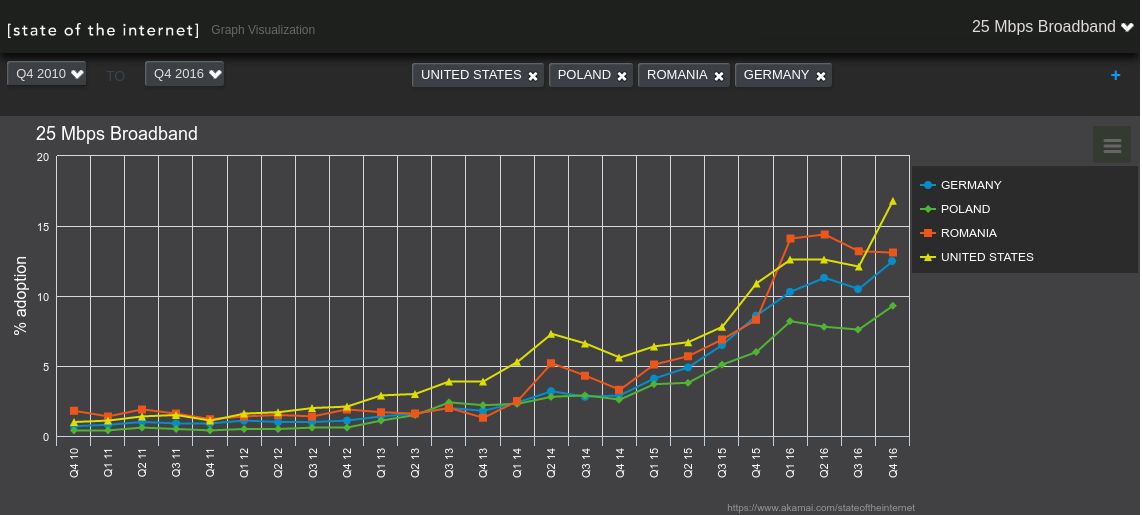Image resolution: width=1142 pixels, height=515 pixels.
Task: Open the 25 Mbps Broadband metric dropdown
Action: coord(1052,27)
